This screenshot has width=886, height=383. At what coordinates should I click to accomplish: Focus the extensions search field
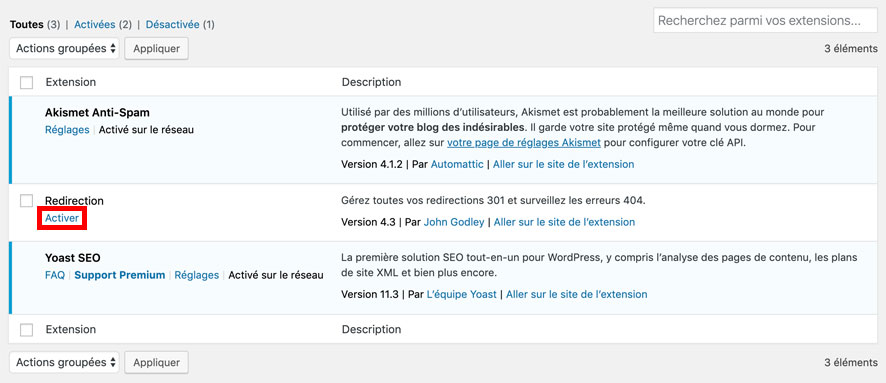[x=766, y=21]
